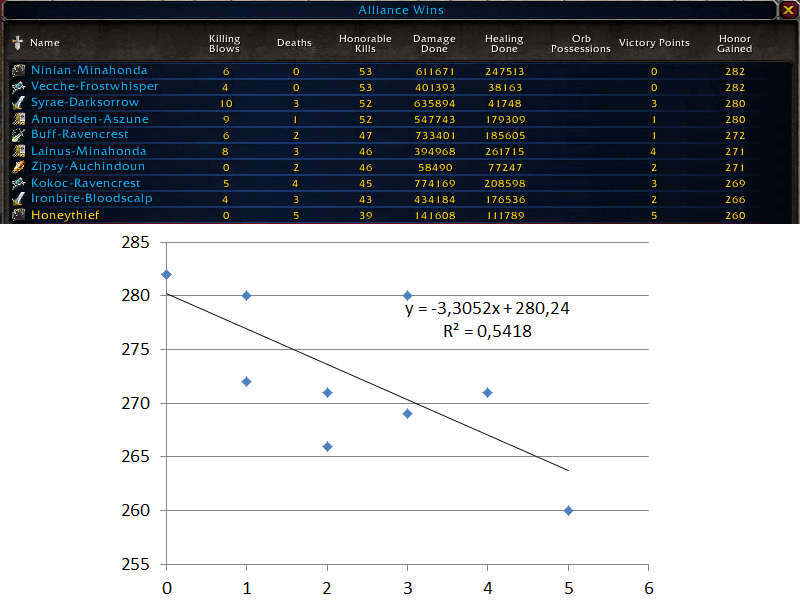Click class icon for Kokoc-Ravencrest

pos(19,183)
